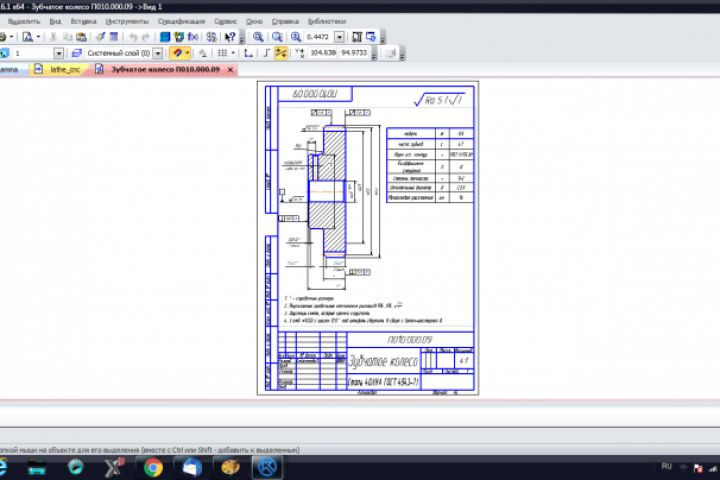Click the Paste clipboard icon
720x480 pixels.
coord(82,36)
